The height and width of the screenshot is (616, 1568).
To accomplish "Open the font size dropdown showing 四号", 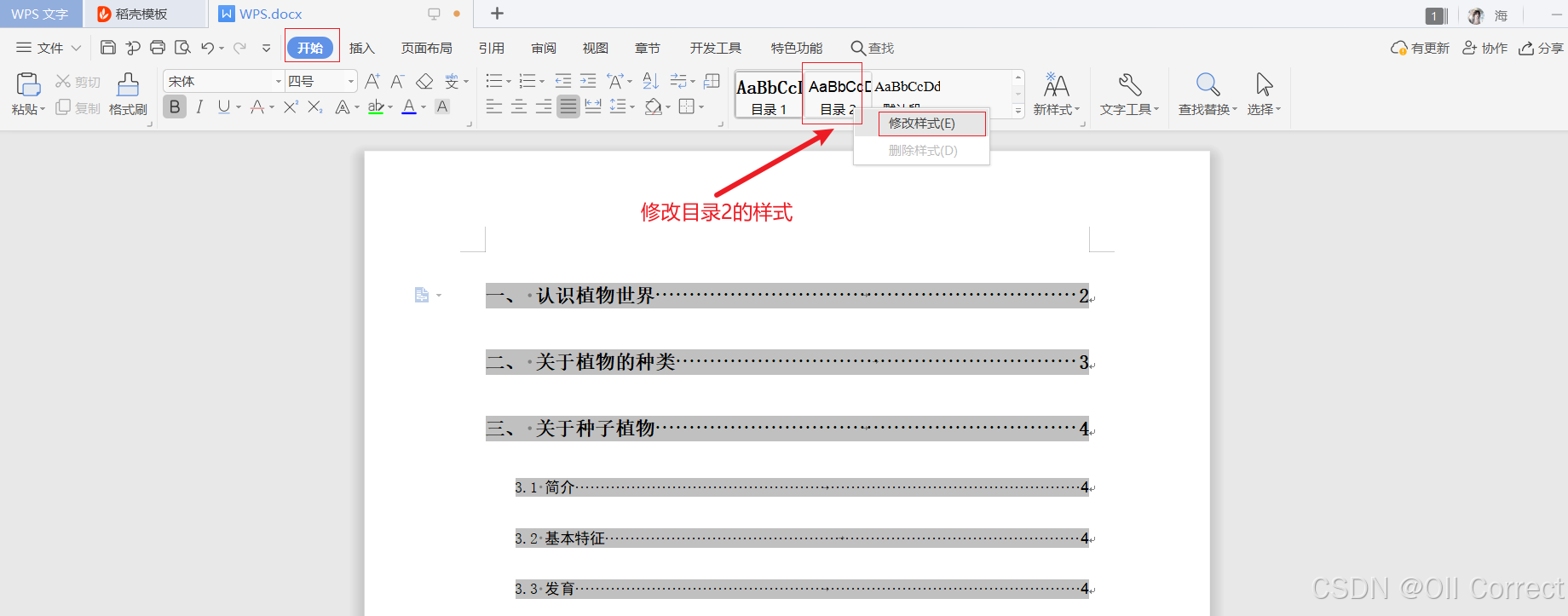I will click(350, 81).
